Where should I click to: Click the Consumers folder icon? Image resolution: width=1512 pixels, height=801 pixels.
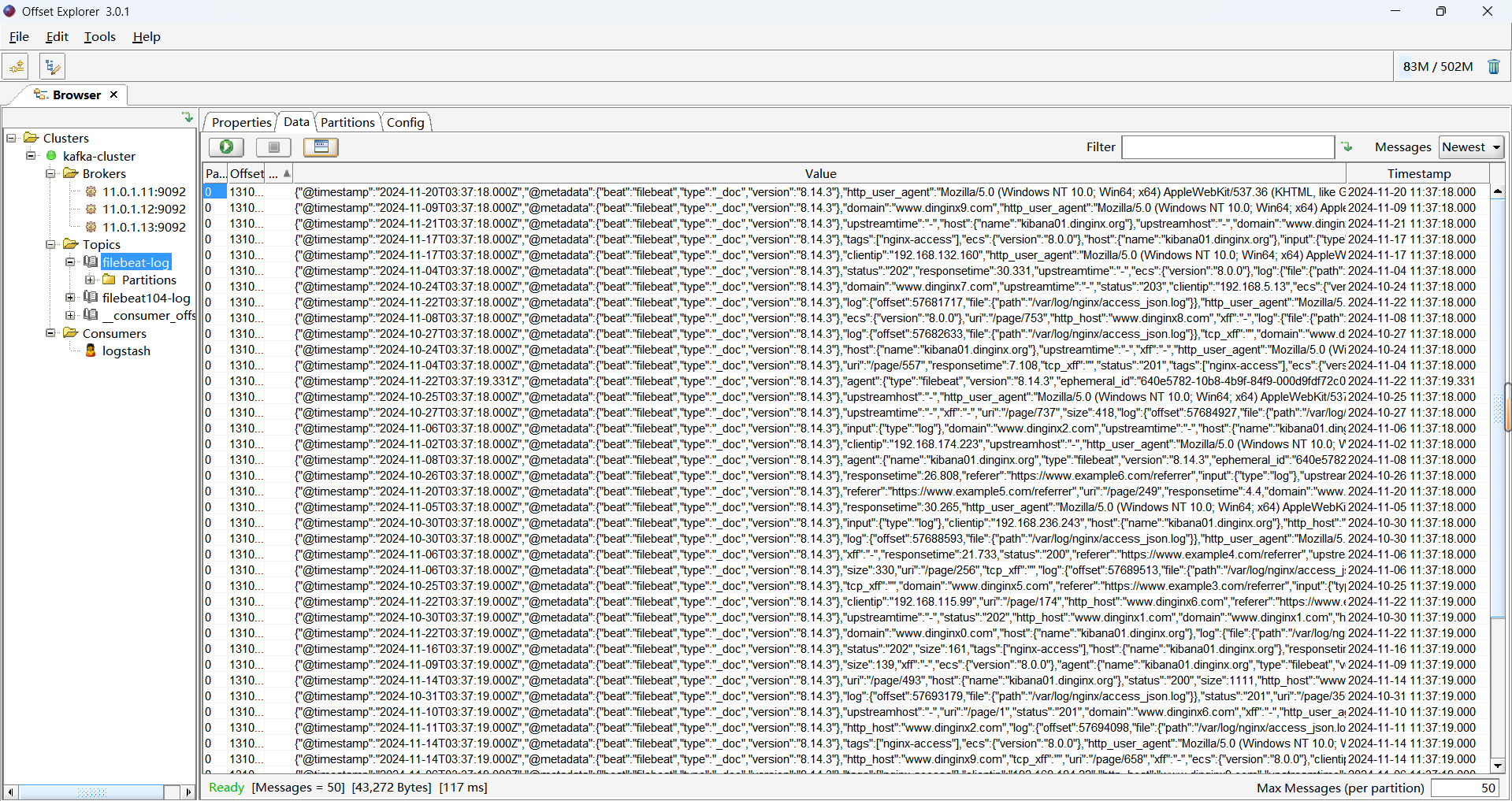click(71, 333)
